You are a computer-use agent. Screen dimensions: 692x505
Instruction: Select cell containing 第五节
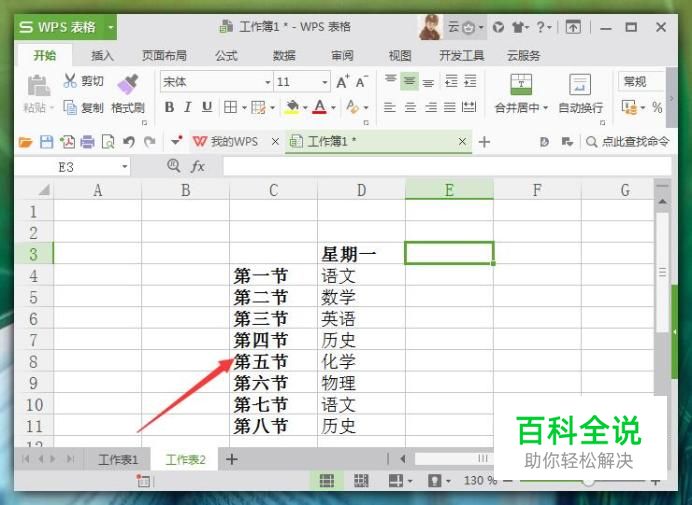coord(273,361)
